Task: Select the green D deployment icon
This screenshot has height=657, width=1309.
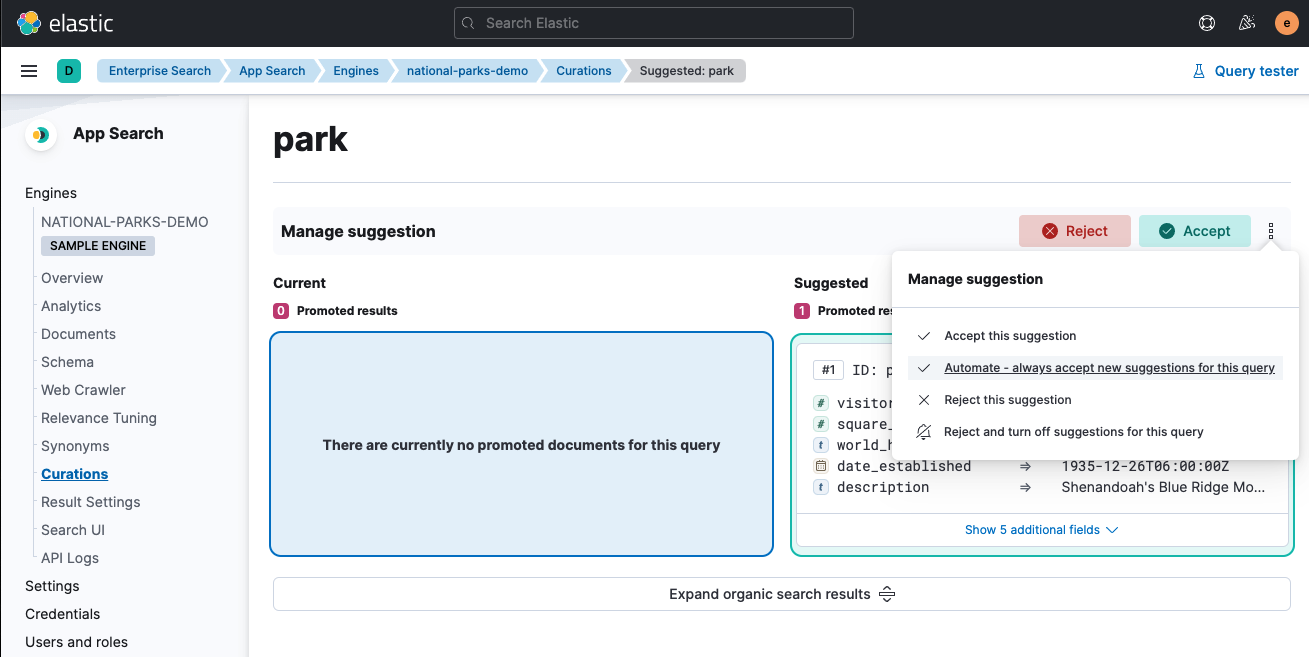Action: pyautogui.click(x=68, y=70)
